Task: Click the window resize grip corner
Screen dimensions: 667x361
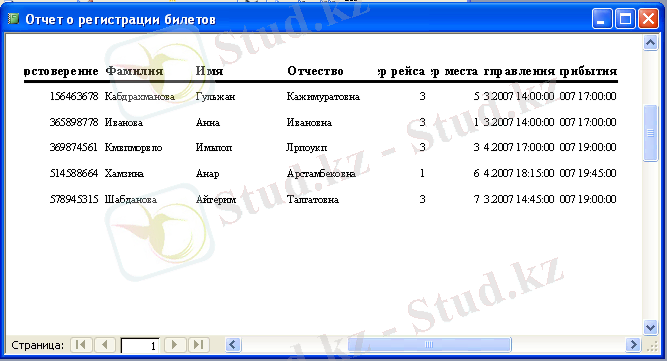Action: click(x=651, y=346)
